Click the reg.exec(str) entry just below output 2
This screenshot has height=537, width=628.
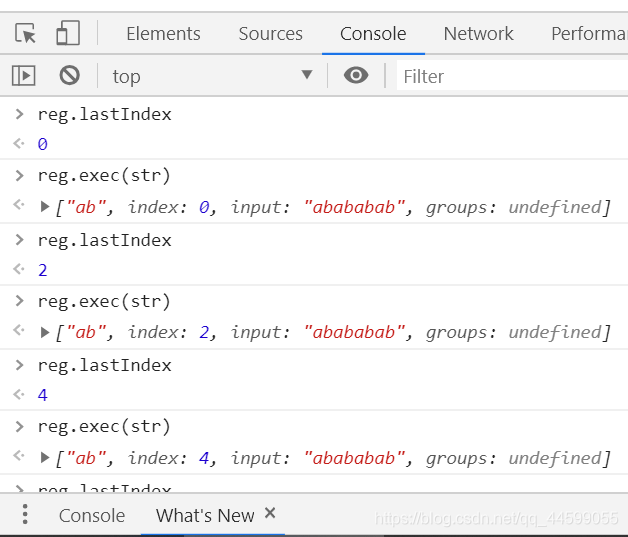[x=104, y=301]
